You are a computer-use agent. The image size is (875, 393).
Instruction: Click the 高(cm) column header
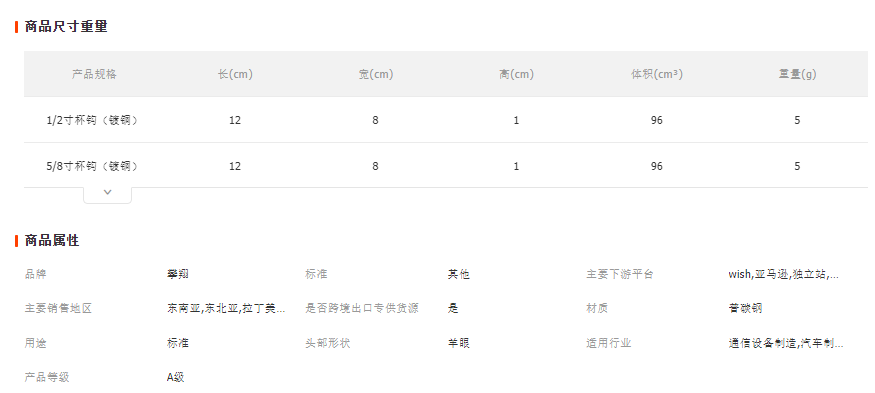[516, 74]
